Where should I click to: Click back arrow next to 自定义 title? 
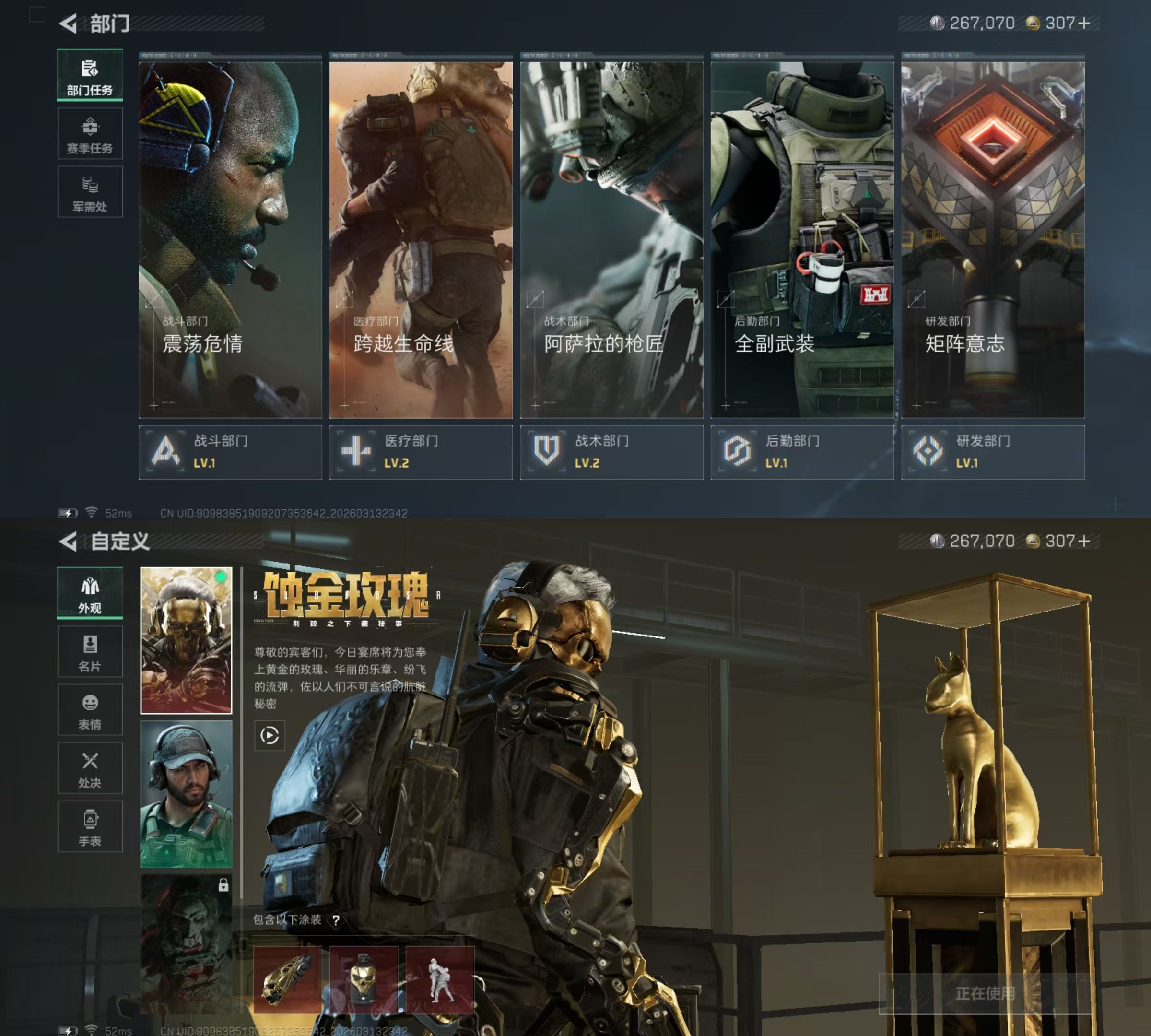(68, 542)
